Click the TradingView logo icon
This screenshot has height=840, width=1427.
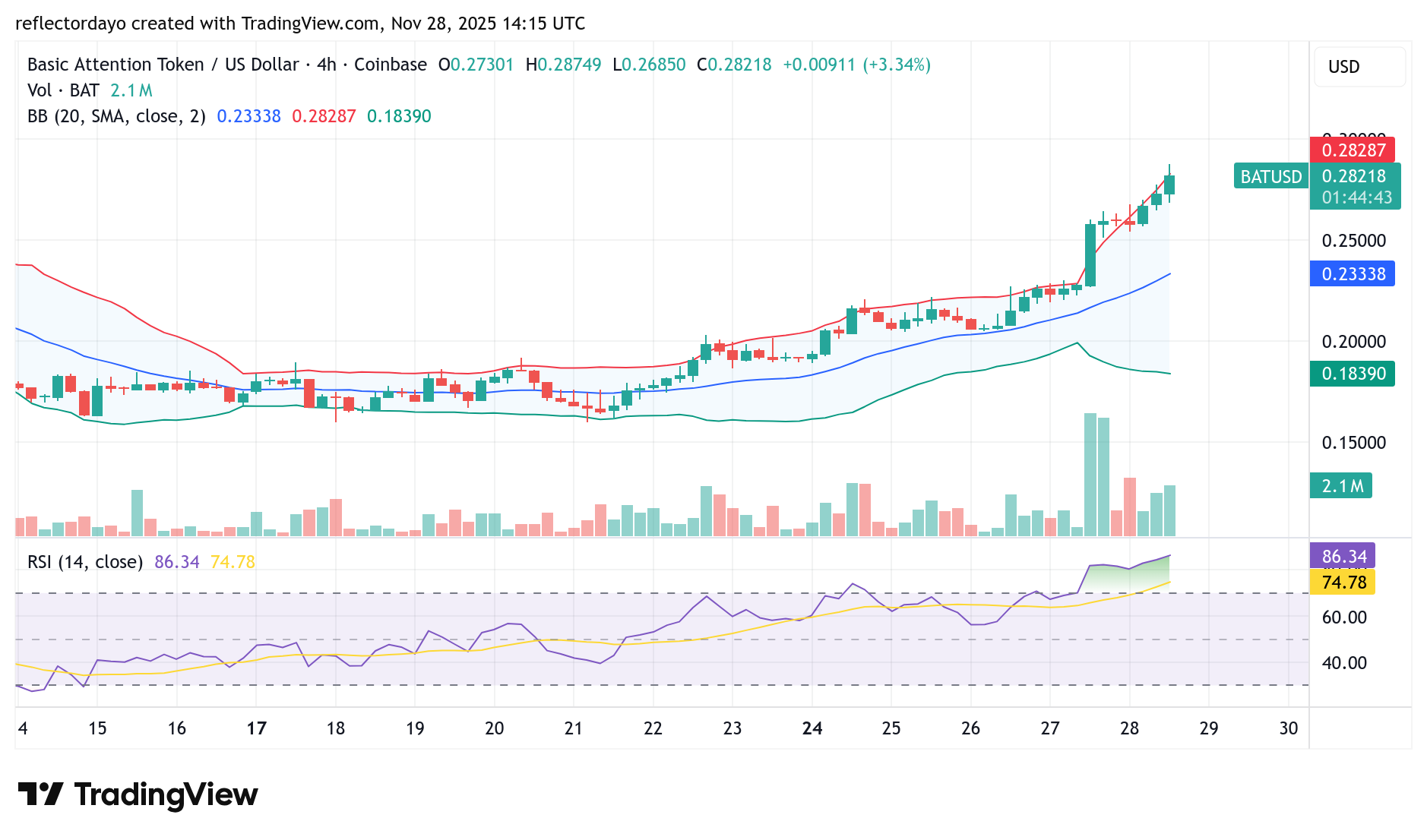40,794
